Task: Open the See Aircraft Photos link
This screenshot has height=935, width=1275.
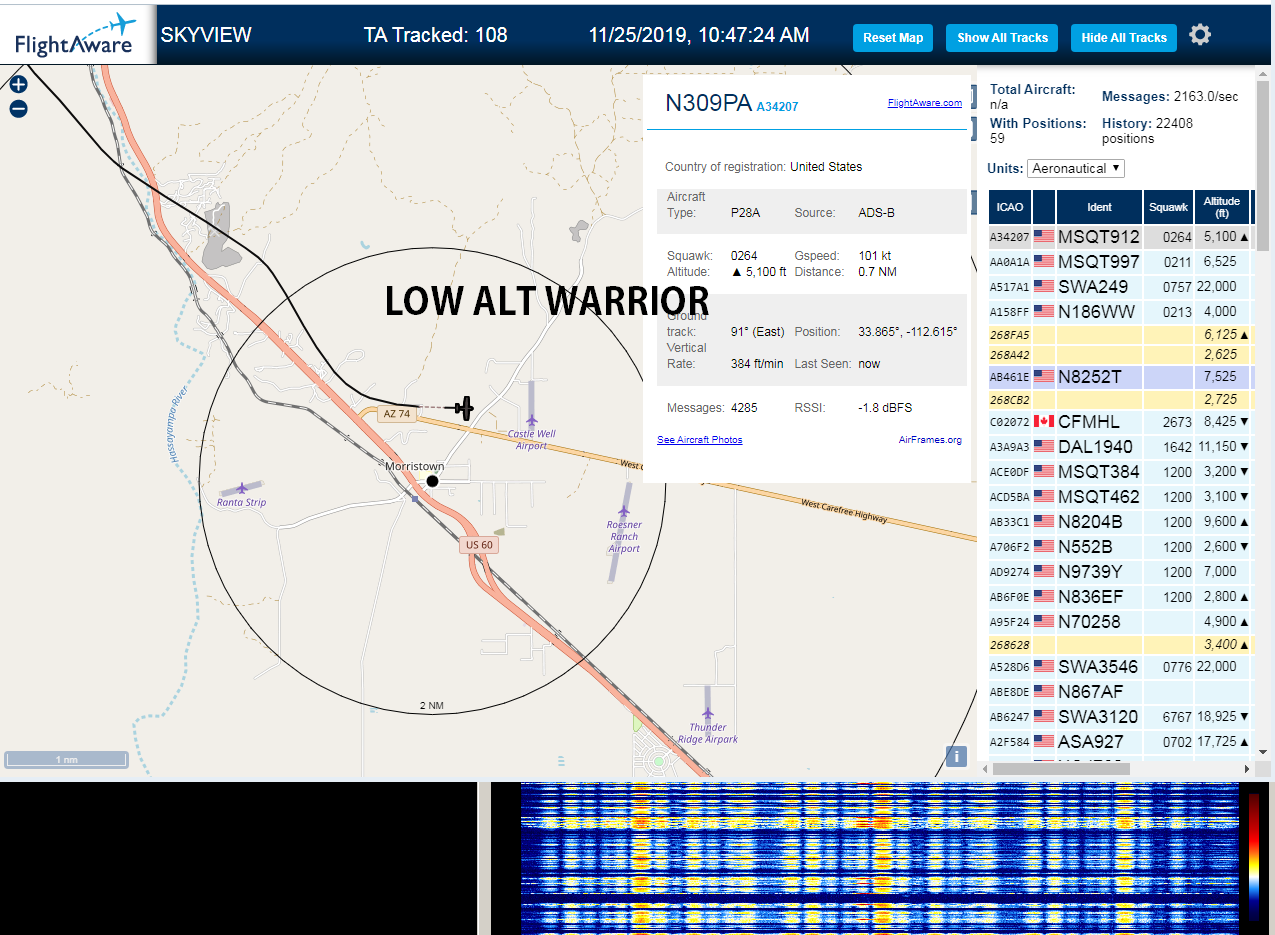Action: click(700, 440)
